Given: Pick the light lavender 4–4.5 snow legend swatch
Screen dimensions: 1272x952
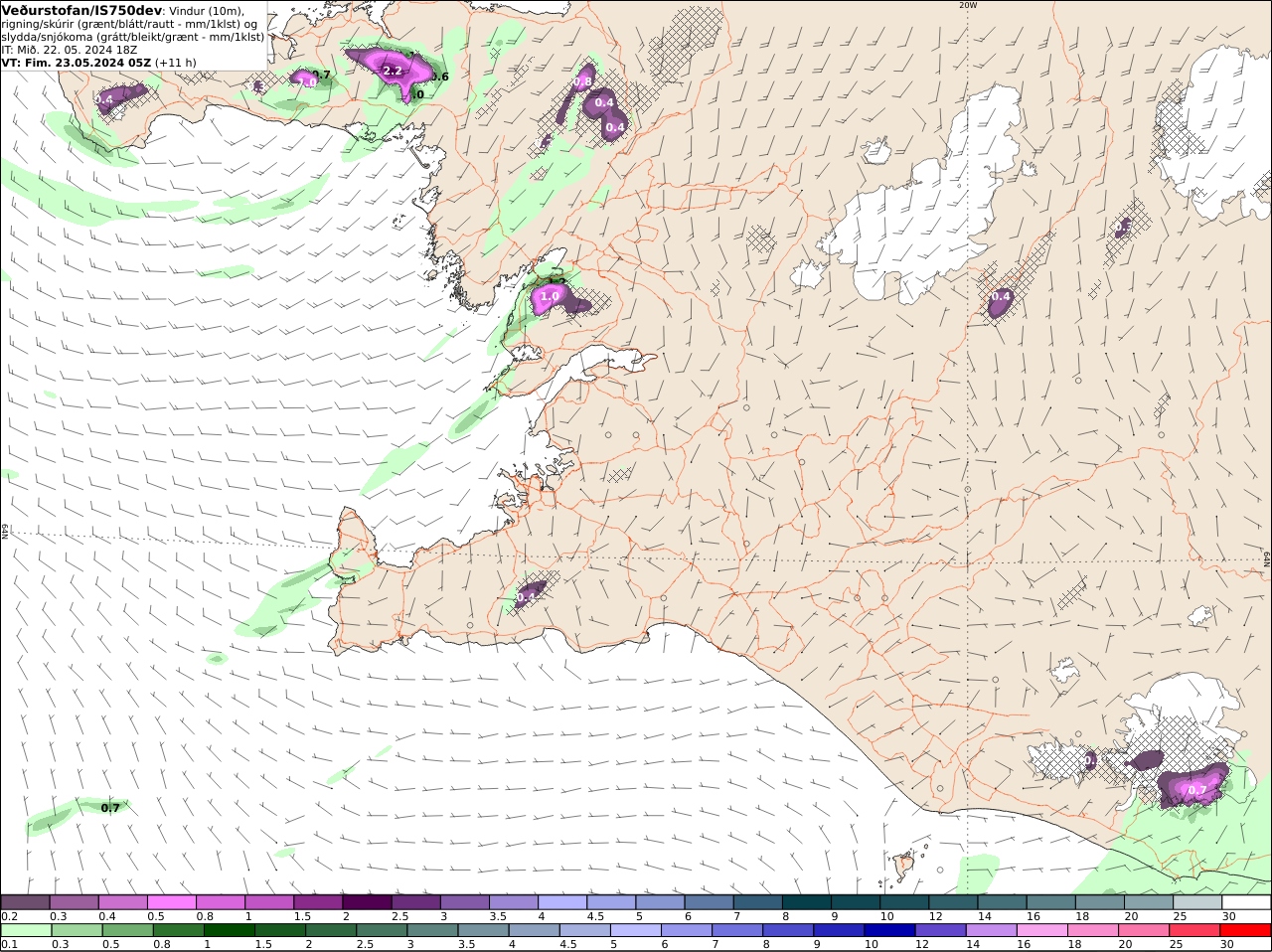Looking at the screenshot, I should click(562, 902).
